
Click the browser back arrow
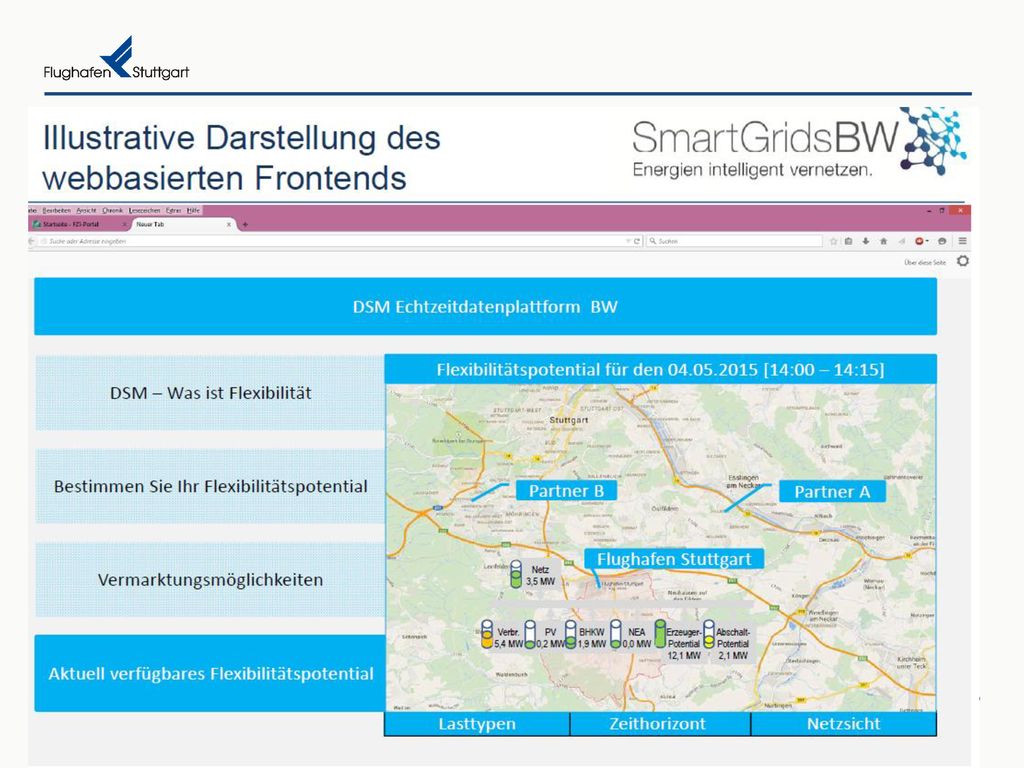click(x=31, y=241)
